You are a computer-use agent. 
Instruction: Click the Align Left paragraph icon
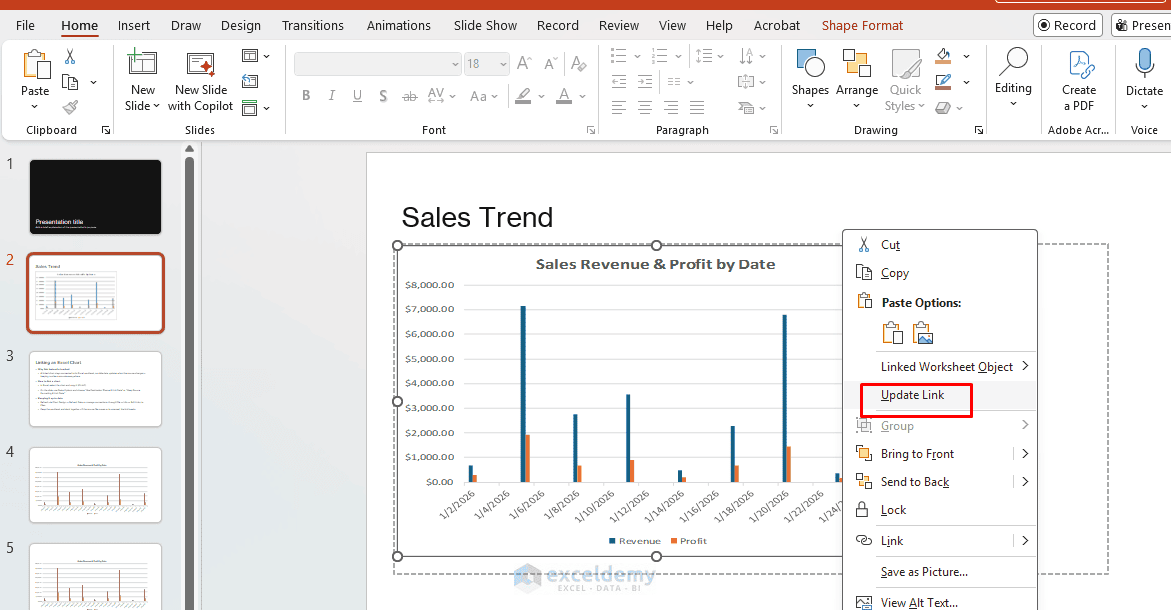[x=618, y=108]
